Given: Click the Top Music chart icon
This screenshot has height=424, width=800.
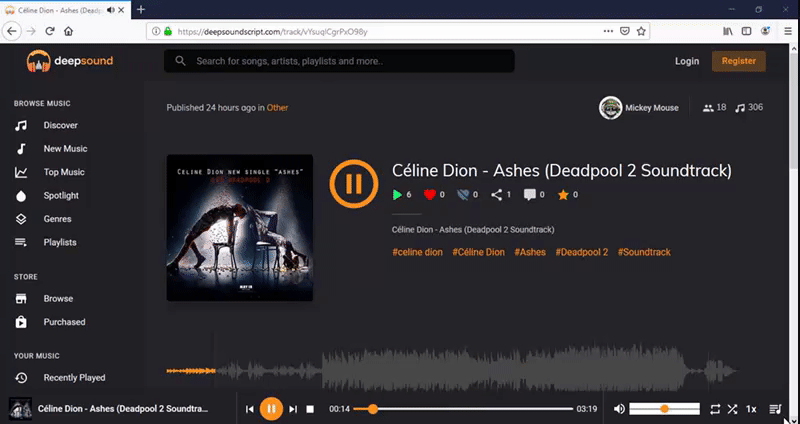Looking at the screenshot, I should (x=21, y=172).
